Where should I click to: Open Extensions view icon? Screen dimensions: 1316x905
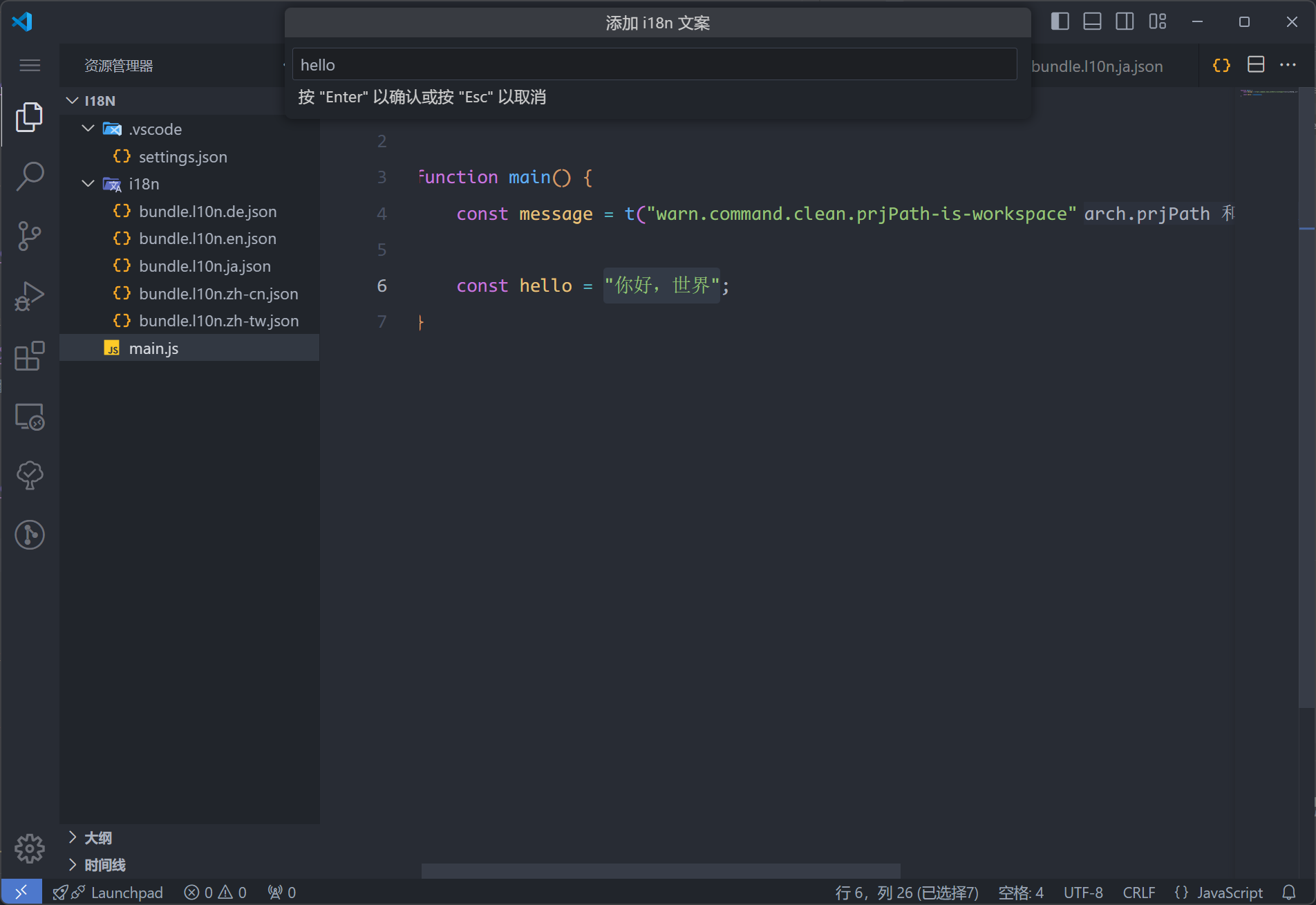click(29, 357)
